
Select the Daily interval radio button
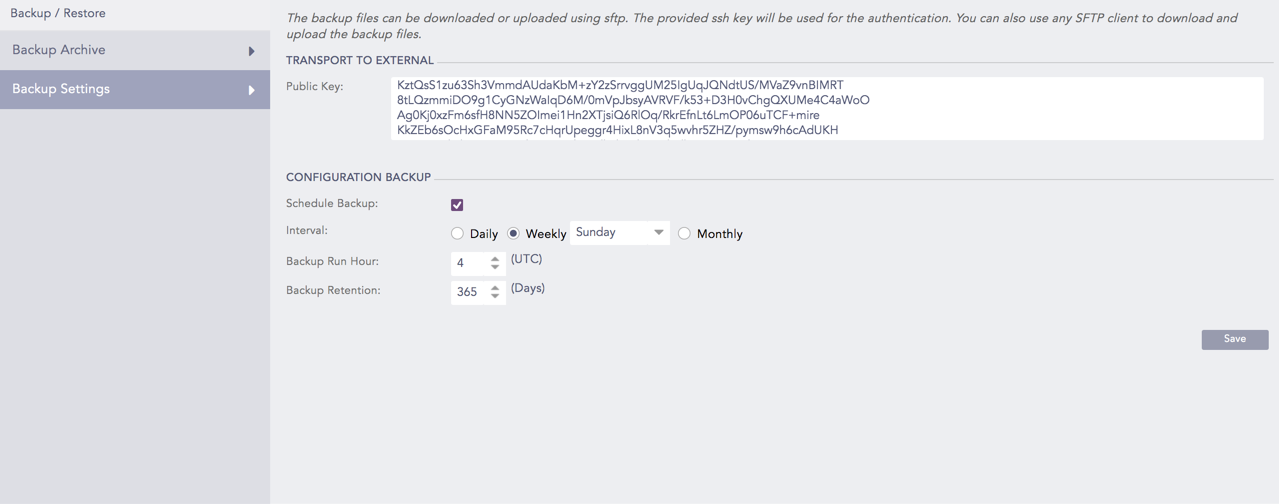click(x=457, y=234)
